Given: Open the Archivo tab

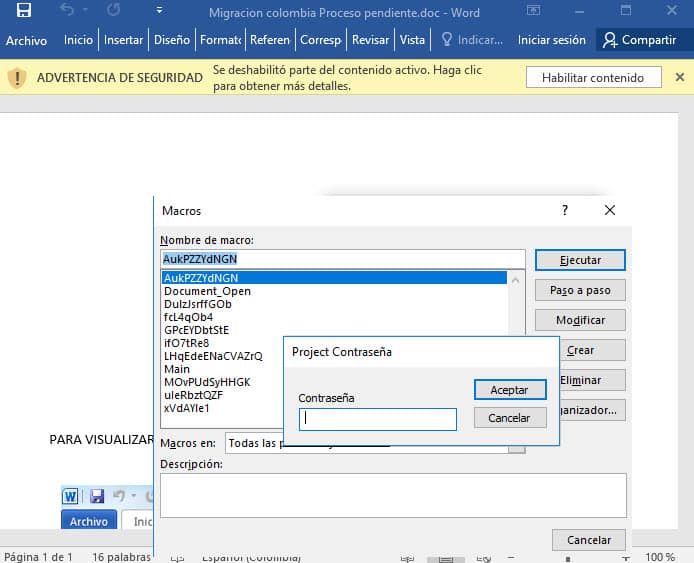Looking at the screenshot, I should coord(26,40).
